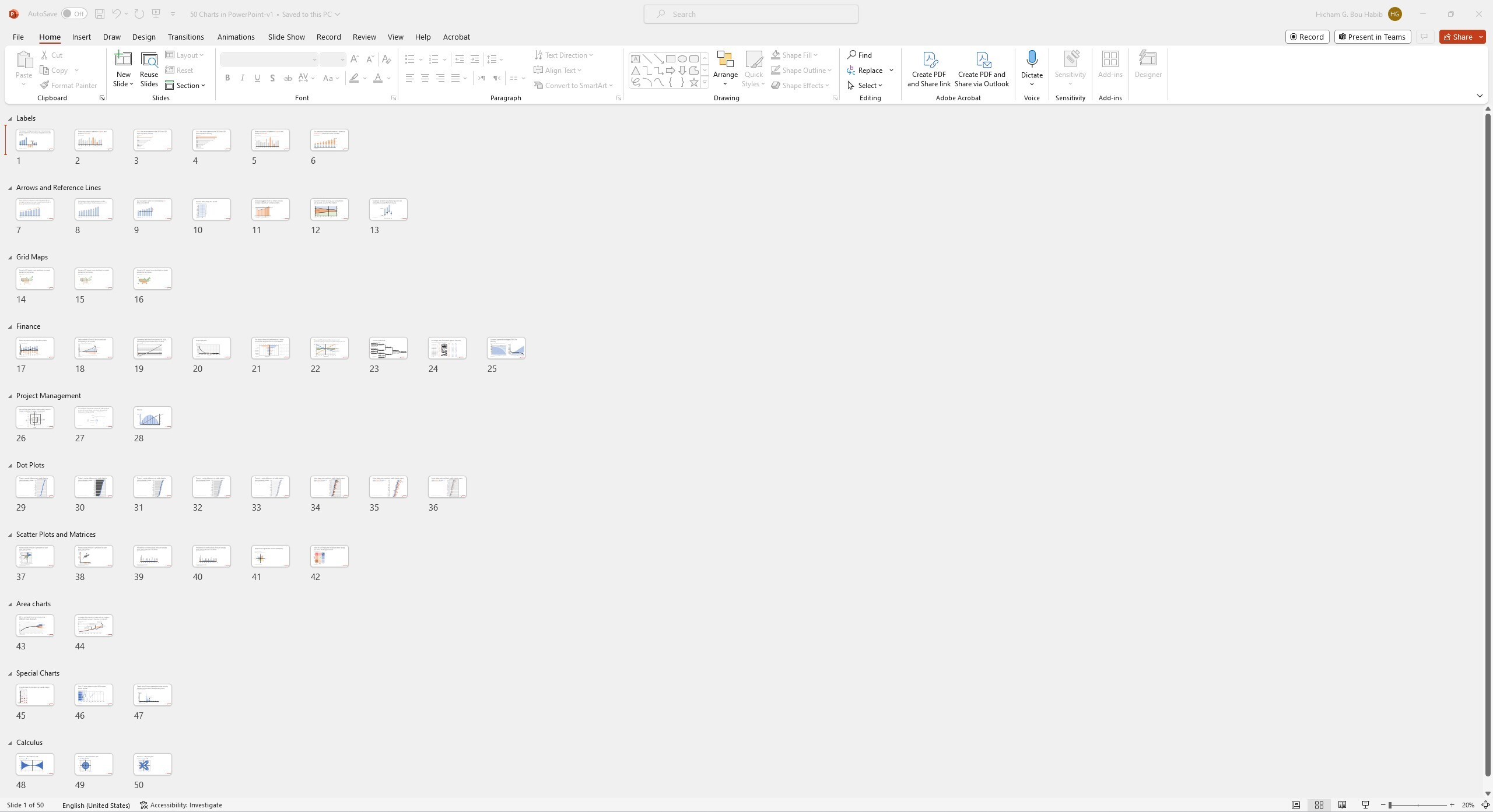Click the text highlight color button

pyautogui.click(x=354, y=78)
